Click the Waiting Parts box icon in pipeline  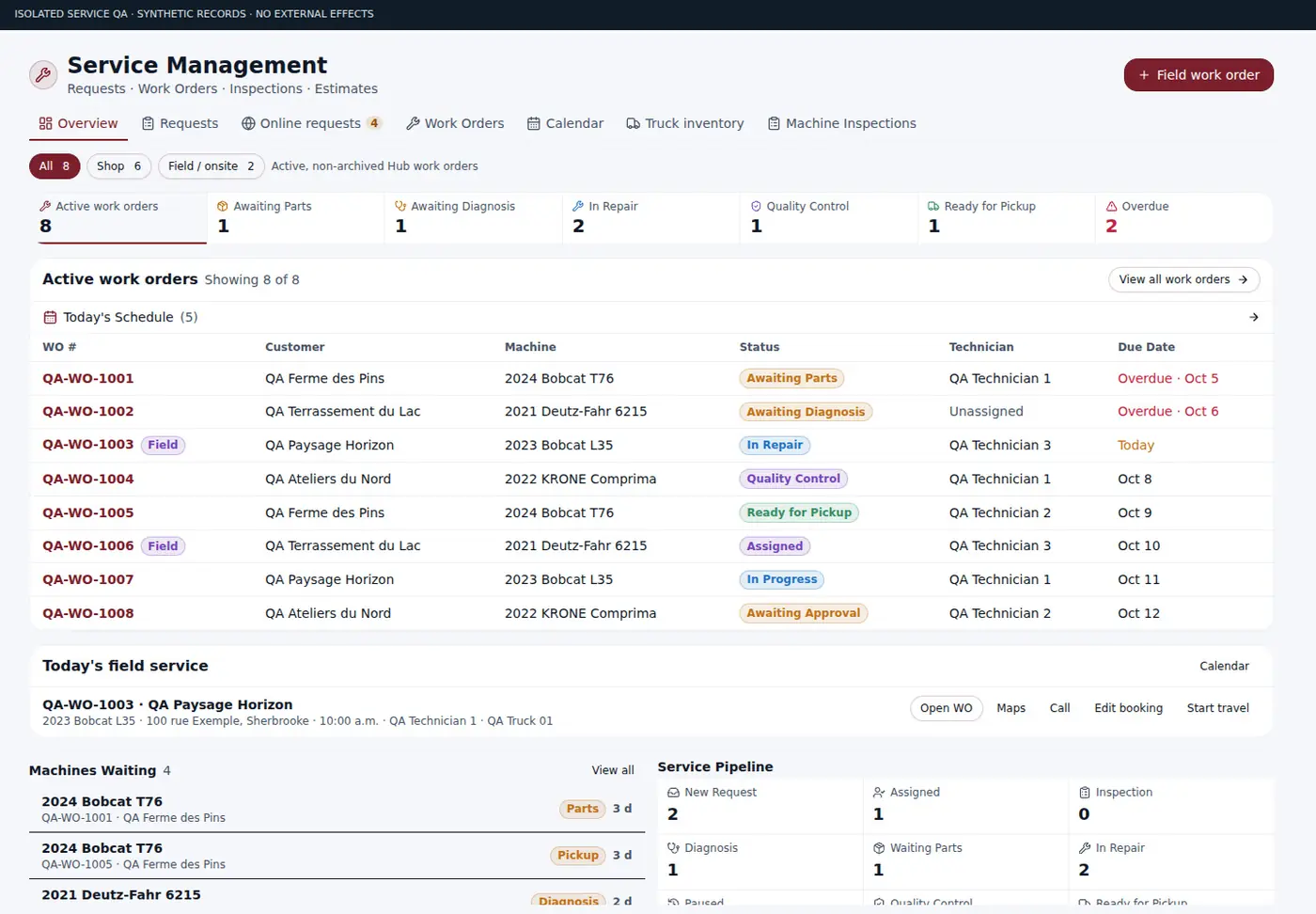(879, 848)
